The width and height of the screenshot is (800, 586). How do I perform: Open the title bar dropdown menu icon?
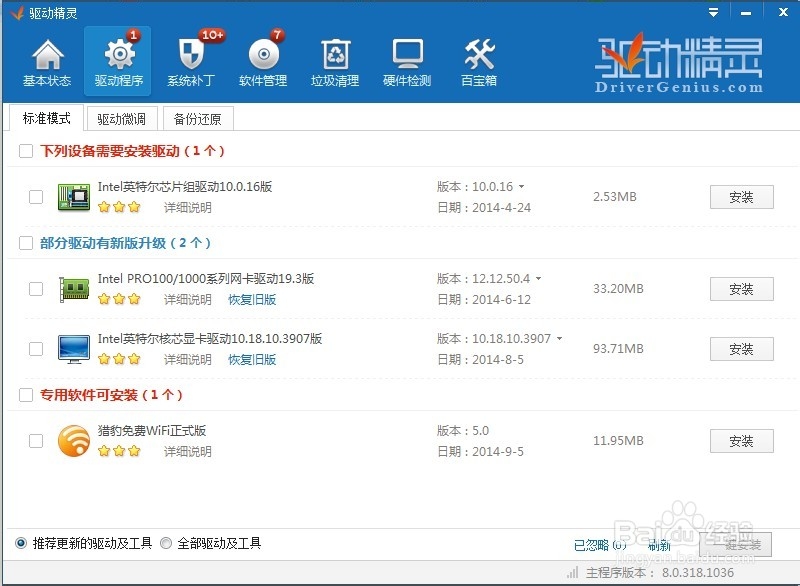point(714,12)
